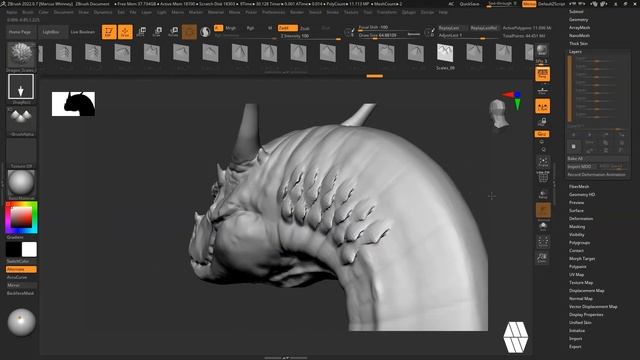640x360 pixels.
Task: Click the lock camera icon below L.Sym
Action: click(x=542, y=122)
